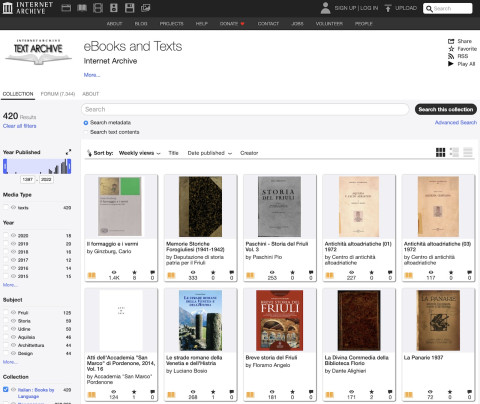
Task: Expand More years in Year filter
Action: point(10,285)
